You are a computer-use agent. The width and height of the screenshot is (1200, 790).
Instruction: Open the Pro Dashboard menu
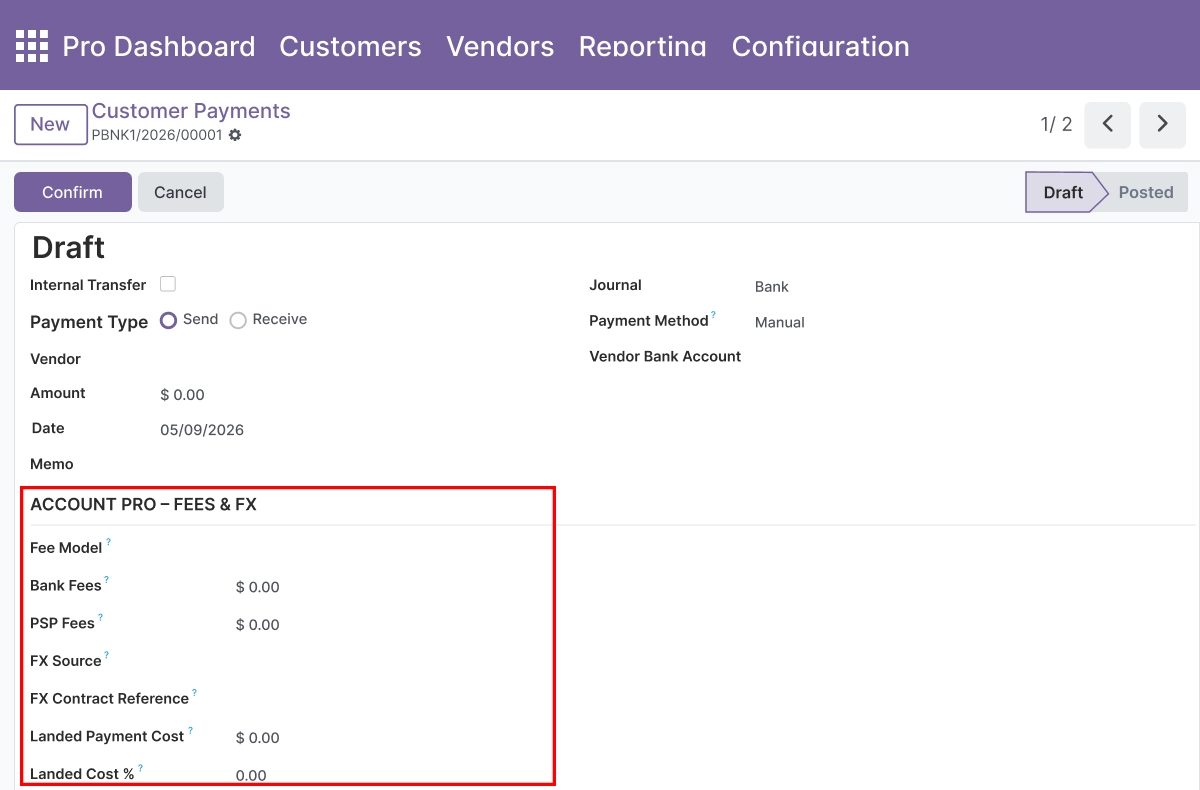tap(159, 46)
